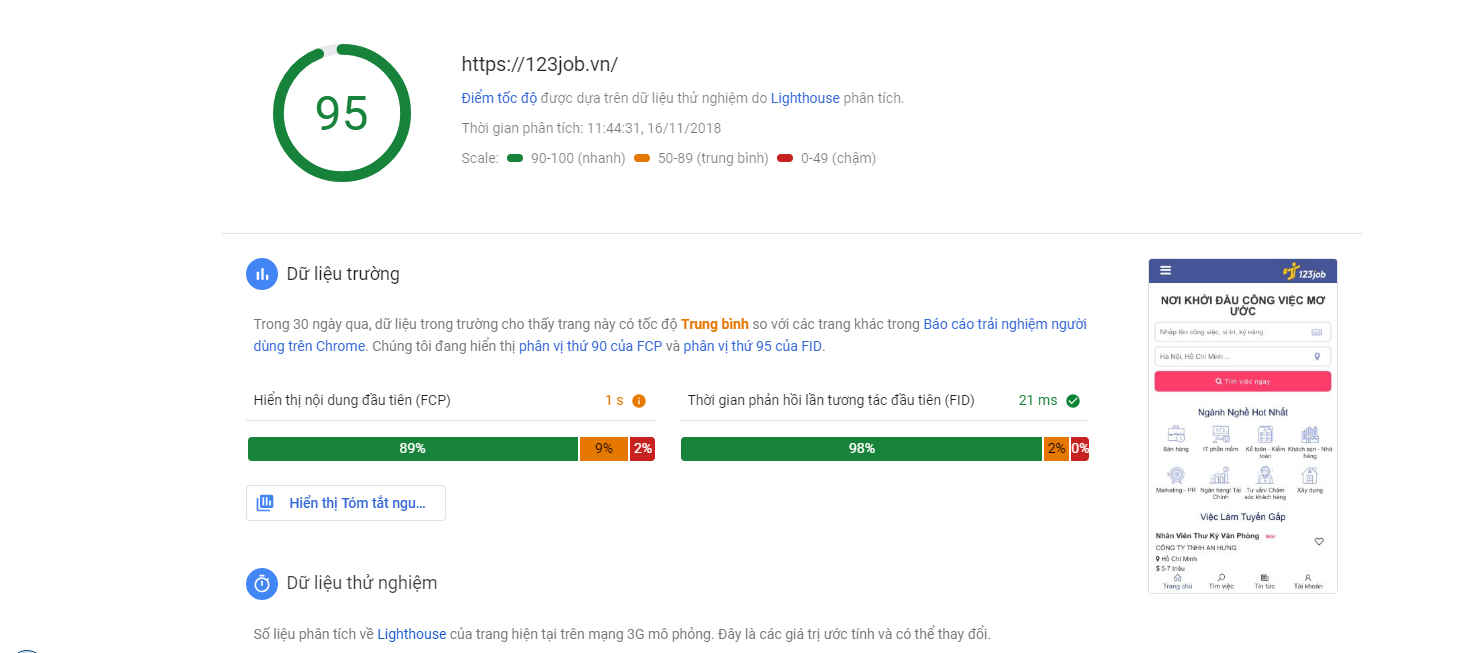Click the chart icon inside Hiển thị Tóm tắt button

point(265,503)
